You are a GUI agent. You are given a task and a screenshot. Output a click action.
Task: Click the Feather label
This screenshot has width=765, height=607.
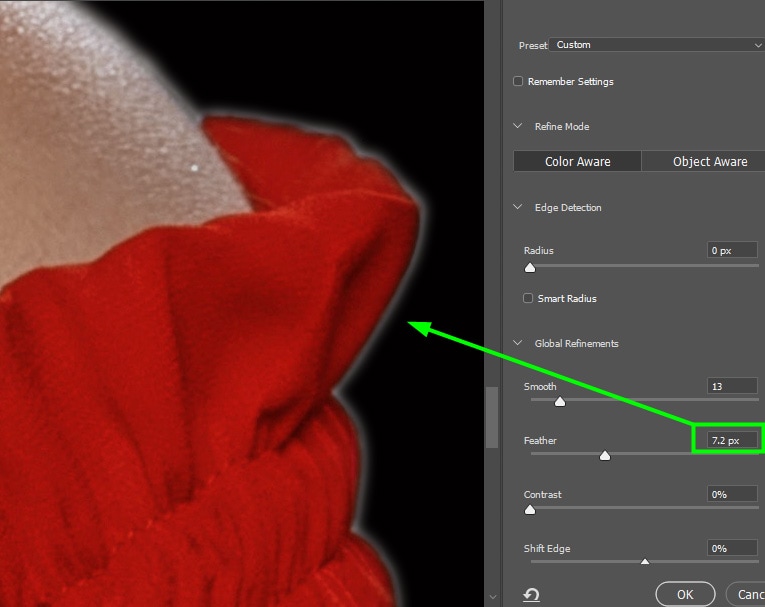click(540, 440)
